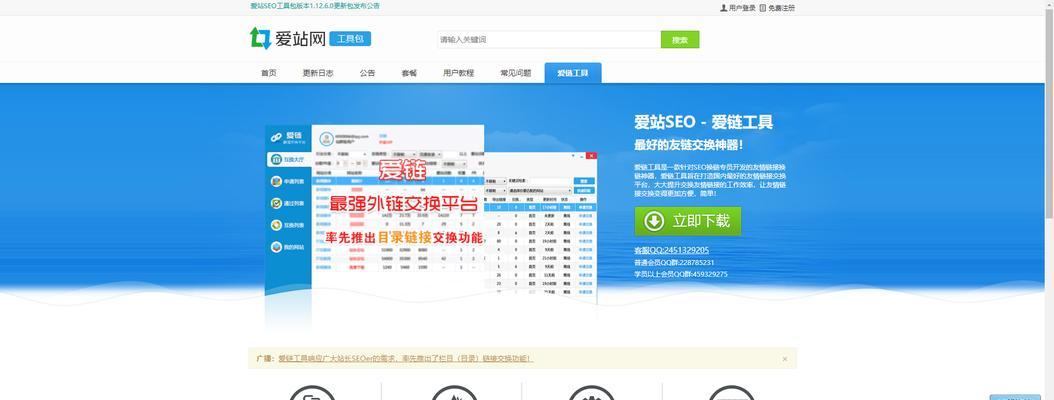1054x400 pixels.
Task: Open the 1.12.6.0 update announcement link
Action: 315,6
